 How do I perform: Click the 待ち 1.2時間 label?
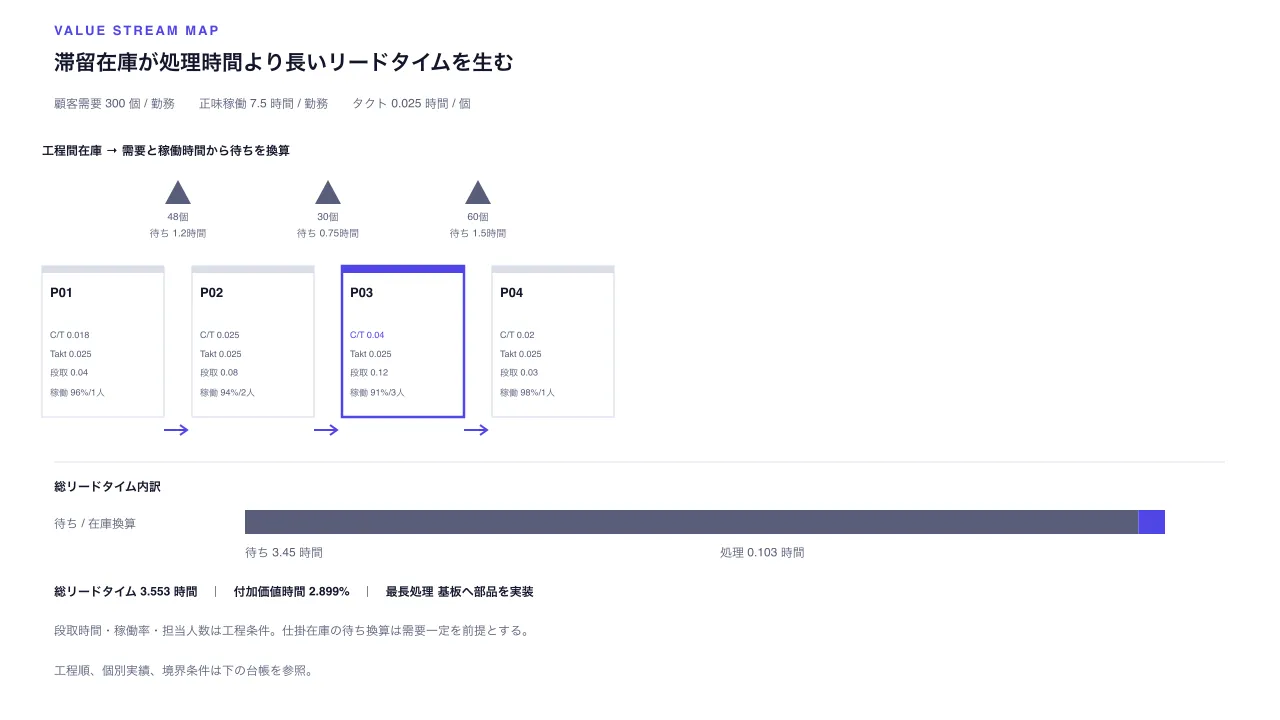point(178,233)
